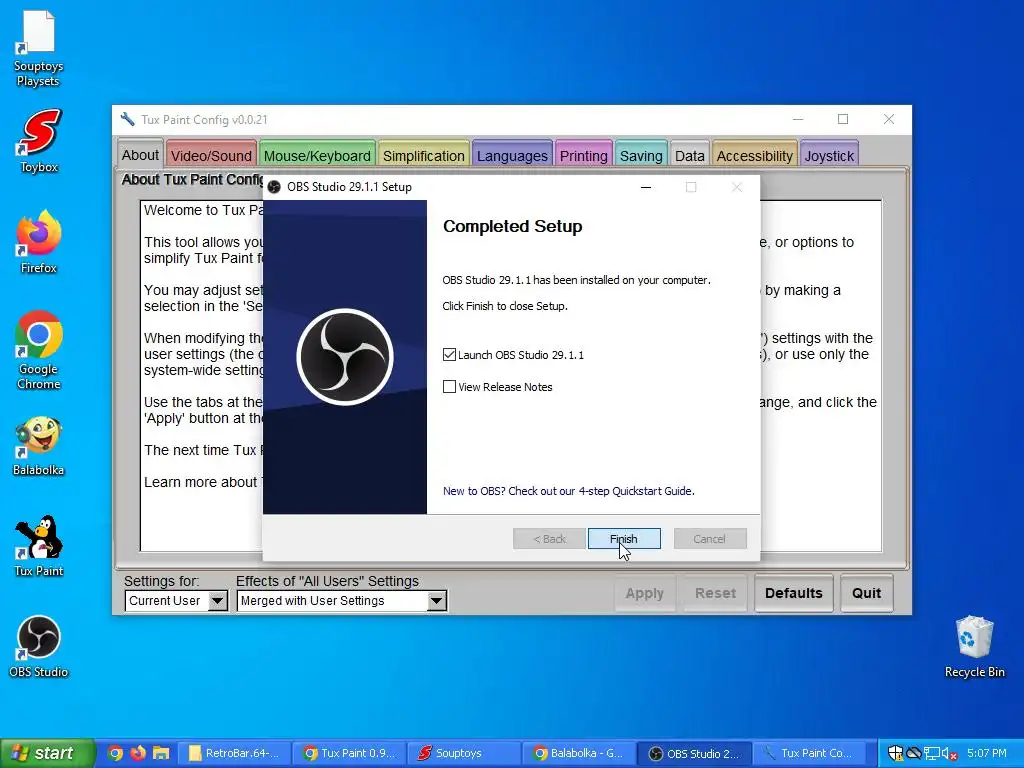Select Tux Paint desktop icon
This screenshot has height=768, width=1024.
point(39,546)
